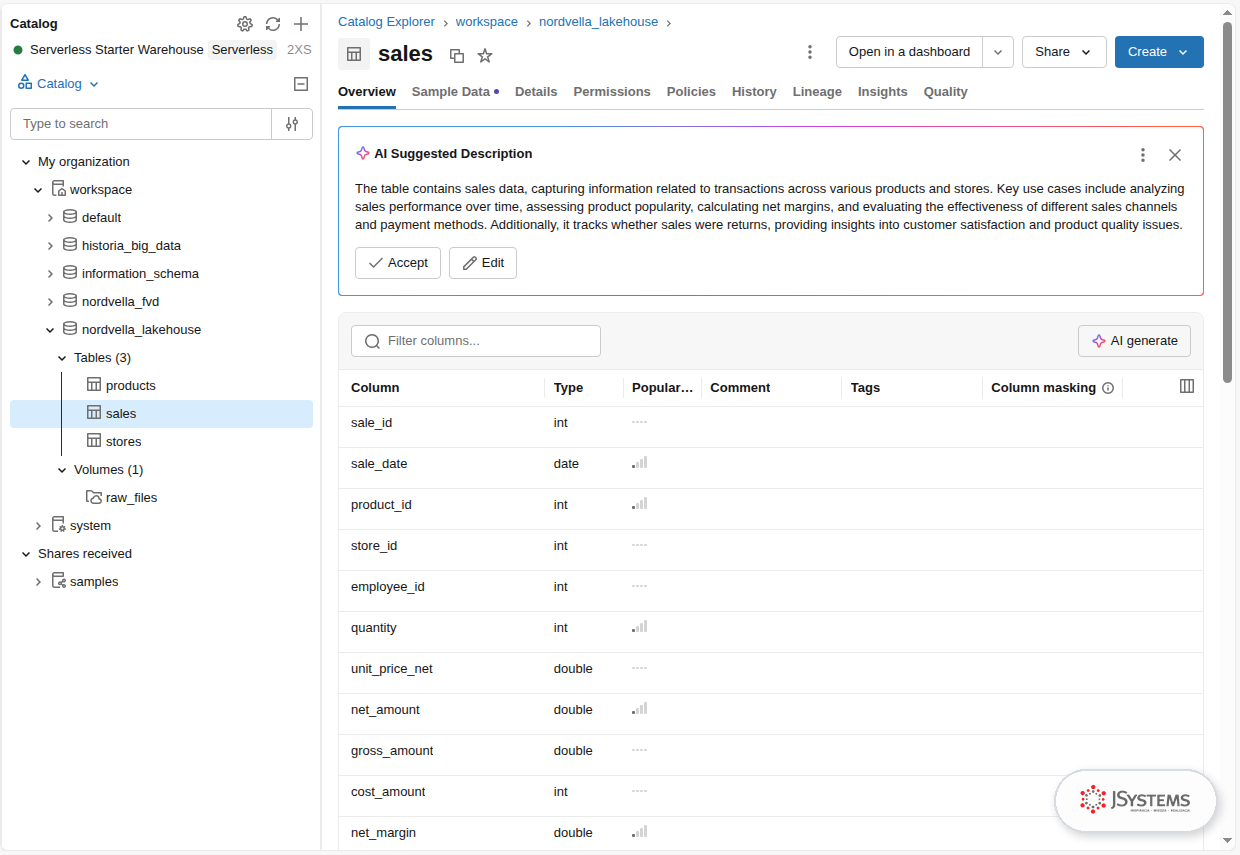Image resolution: width=1240 pixels, height=855 pixels.
Task: Click the vertical scrollbar thumb
Action: [x=1227, y=200]
